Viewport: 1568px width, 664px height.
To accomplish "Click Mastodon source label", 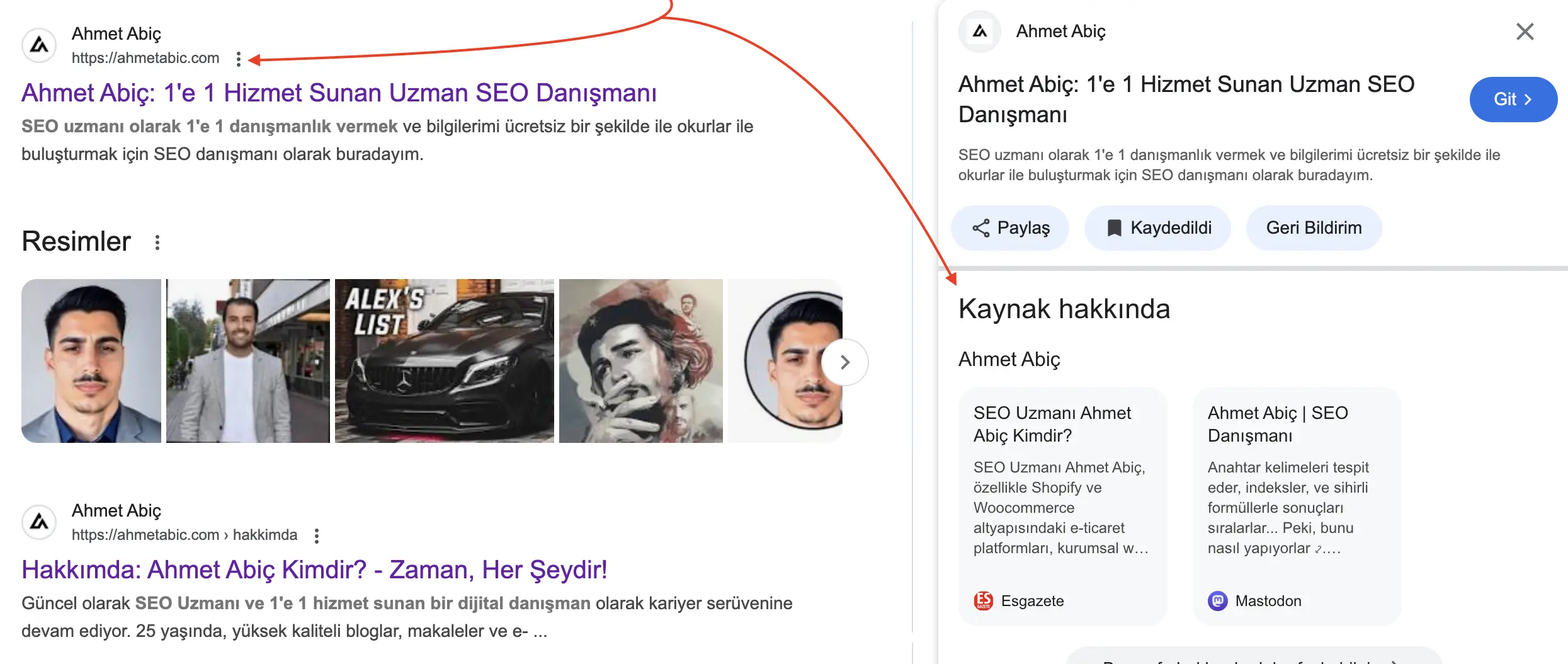I will coord(1268,601).
